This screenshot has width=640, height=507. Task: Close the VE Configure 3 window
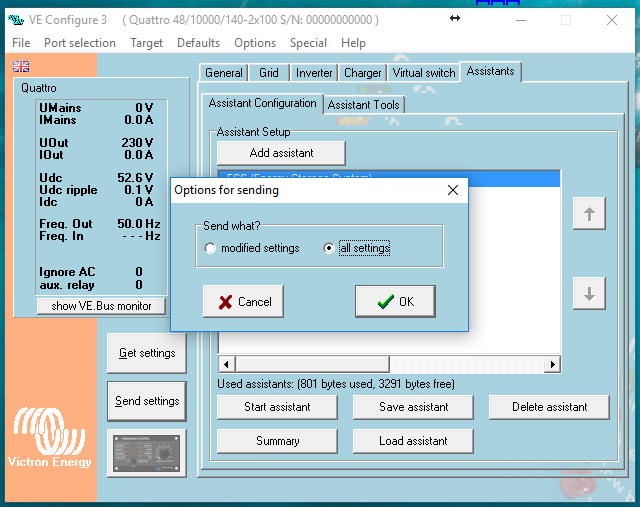[x=611, y=20]
